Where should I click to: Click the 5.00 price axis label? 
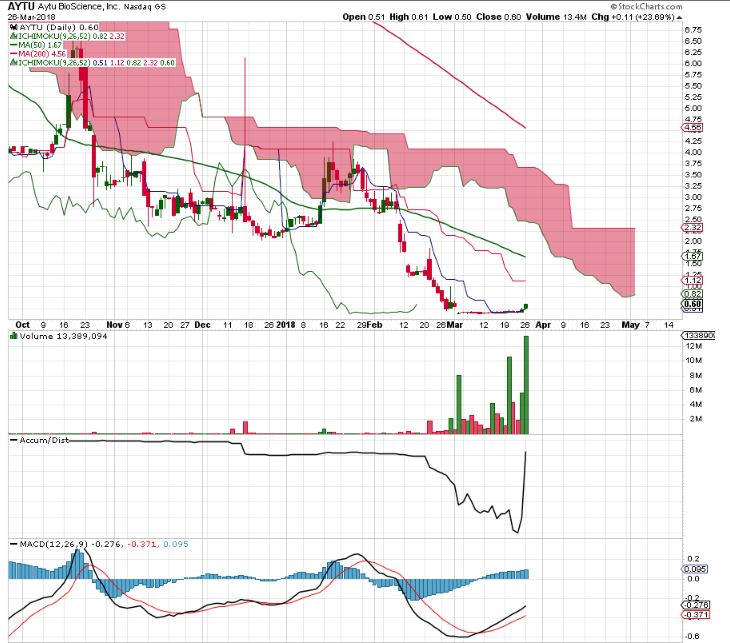(x=693, y=108)
